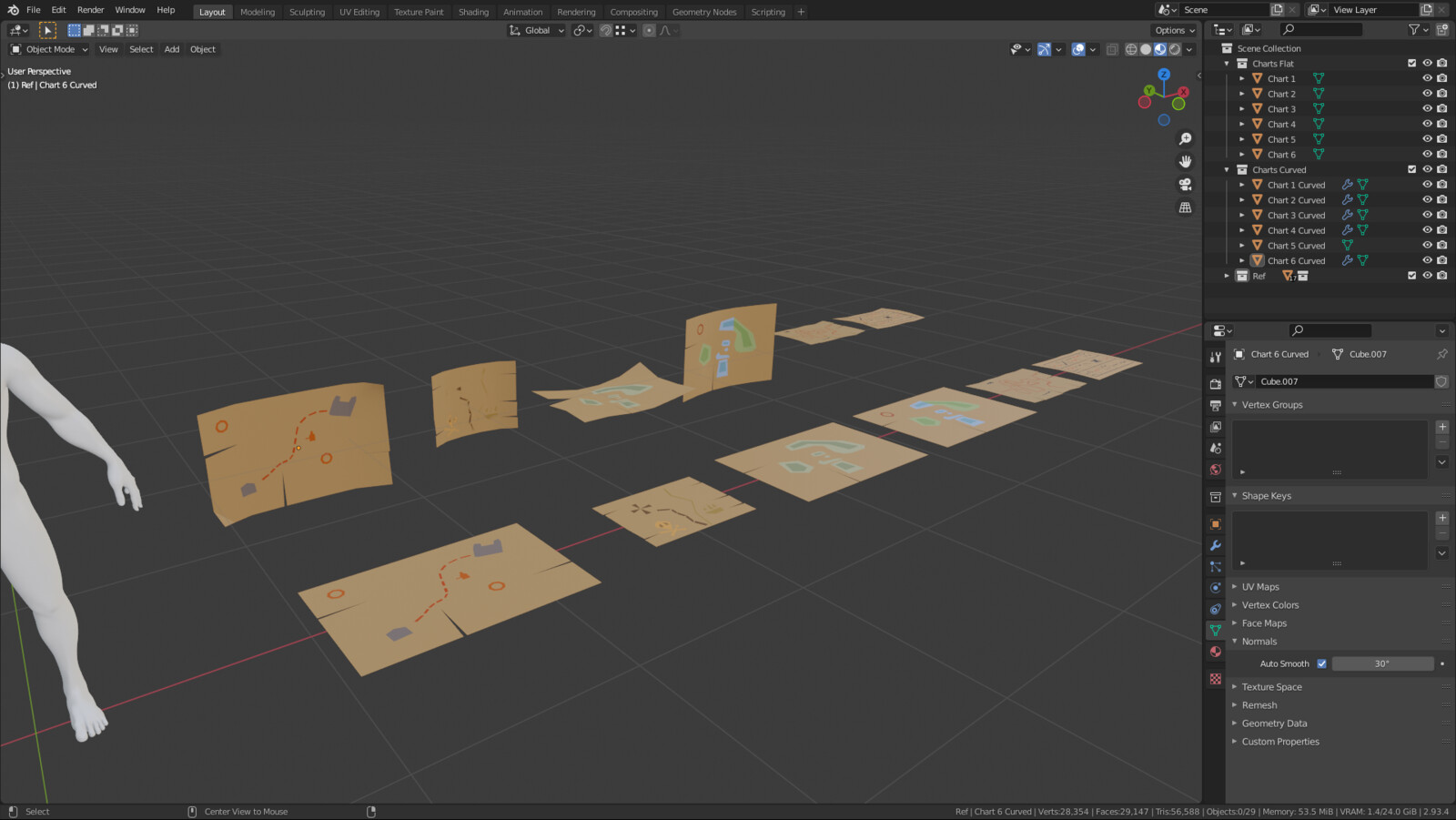Open the Object properties tab
Image resolution: width=1456 pixels, height=820 pixels.
click(x=1215, y=524)
